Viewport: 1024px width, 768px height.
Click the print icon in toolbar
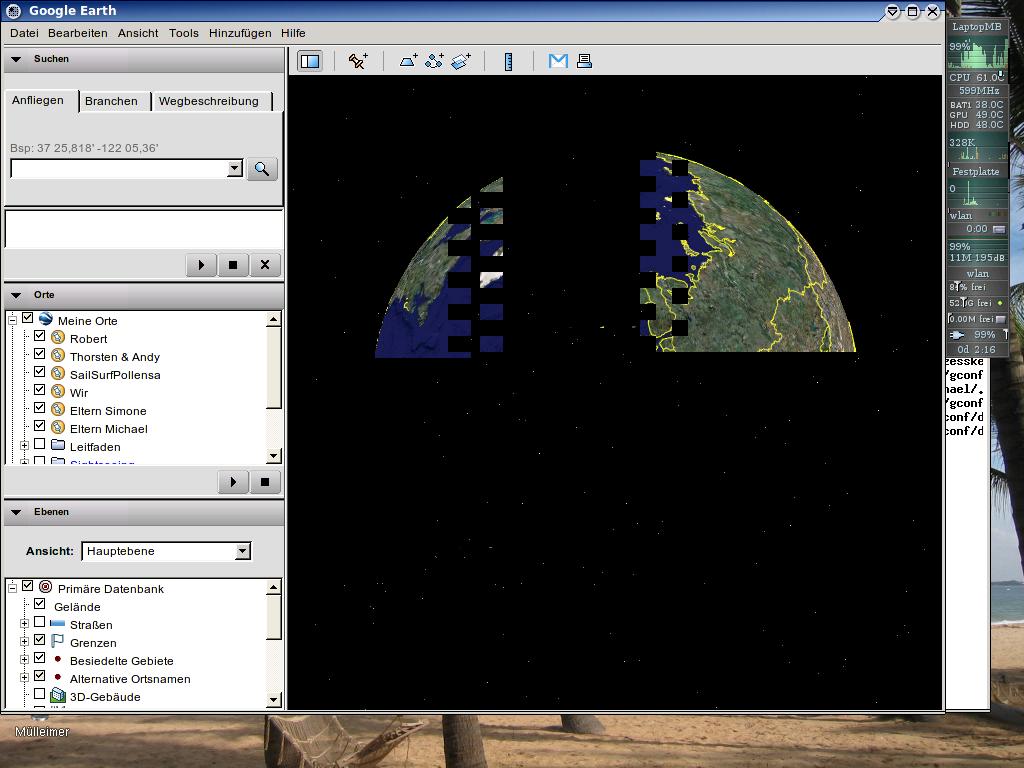coord(584,61)
